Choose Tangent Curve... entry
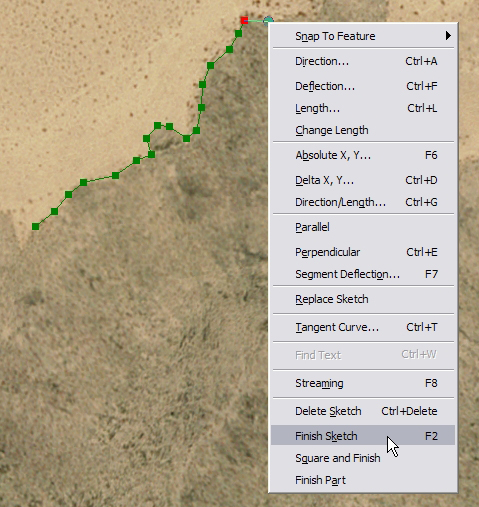The image size is (479, 507). point(363,327)
